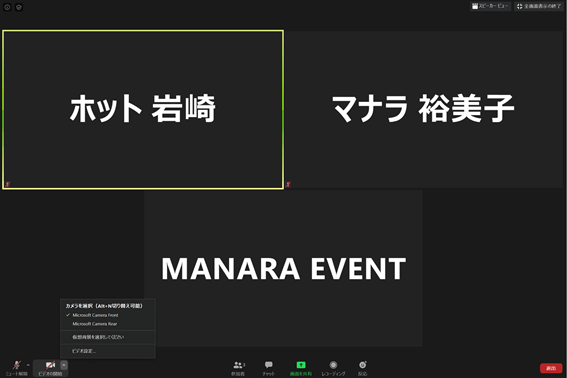Start recording with the Recording icon

(x=333, y=365)
